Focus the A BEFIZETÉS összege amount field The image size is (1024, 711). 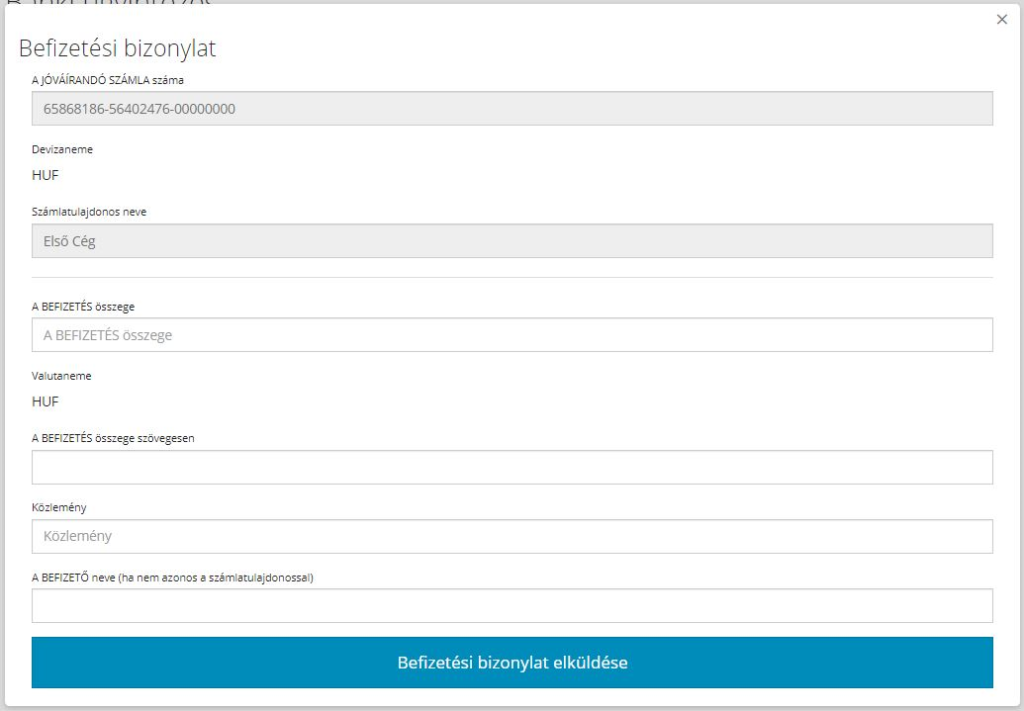[512, 335]
